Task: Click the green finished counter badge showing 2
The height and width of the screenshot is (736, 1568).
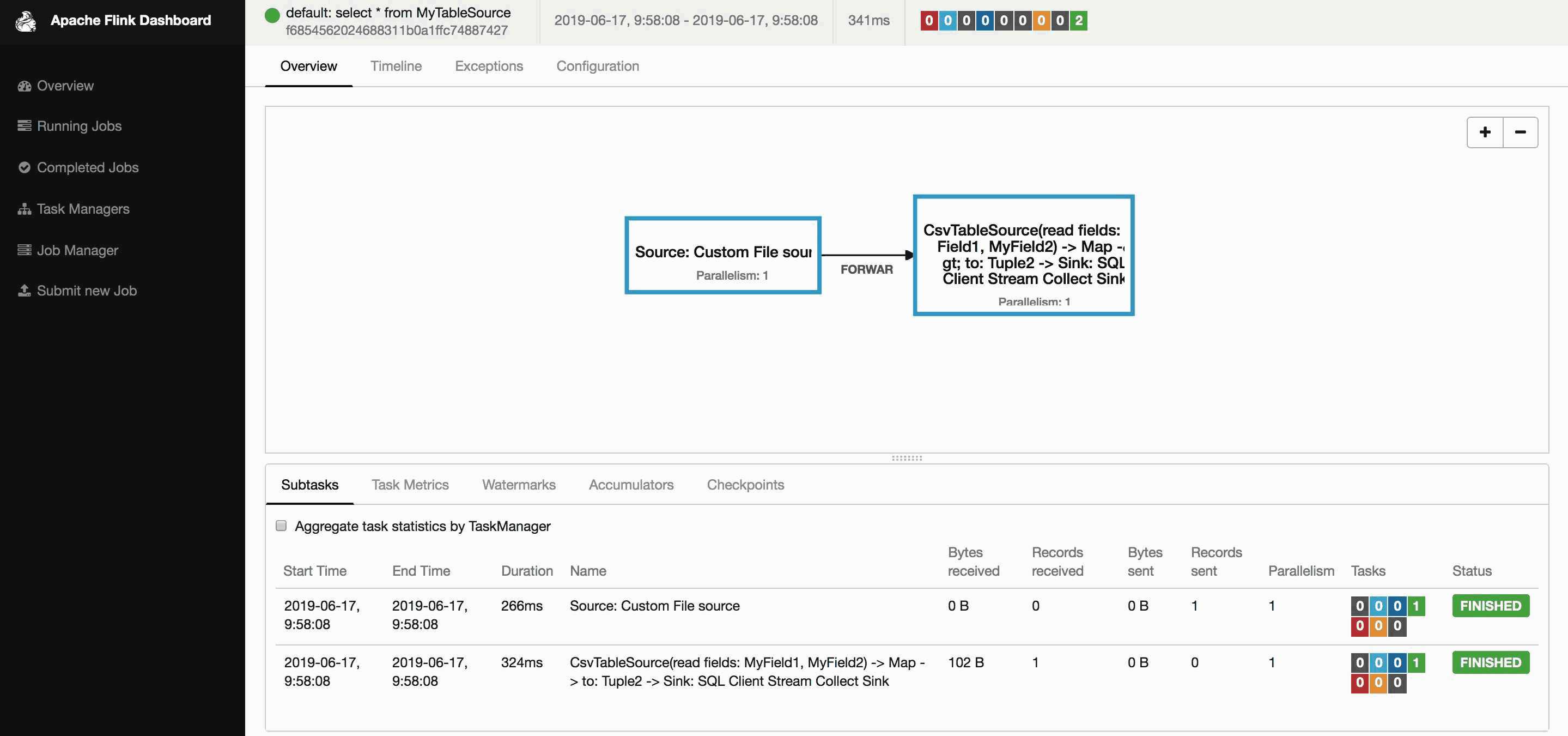Action: point(1079,21)
